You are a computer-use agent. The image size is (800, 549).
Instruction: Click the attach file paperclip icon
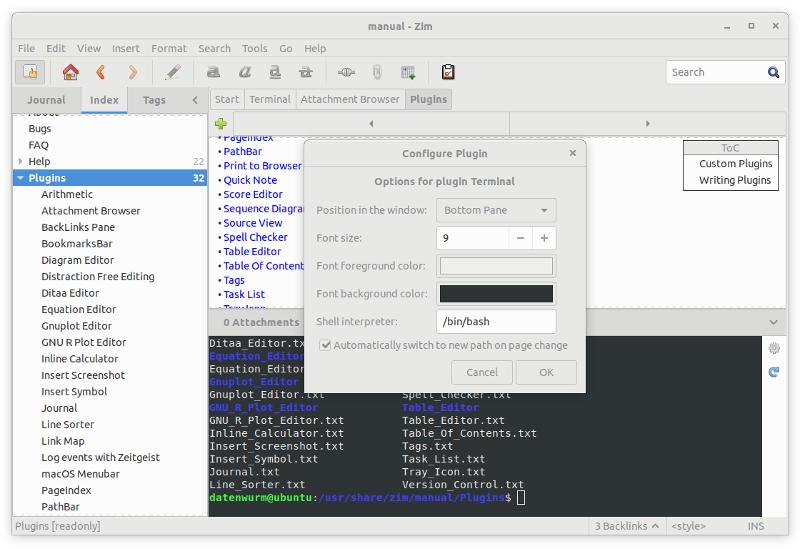[377, 72]
